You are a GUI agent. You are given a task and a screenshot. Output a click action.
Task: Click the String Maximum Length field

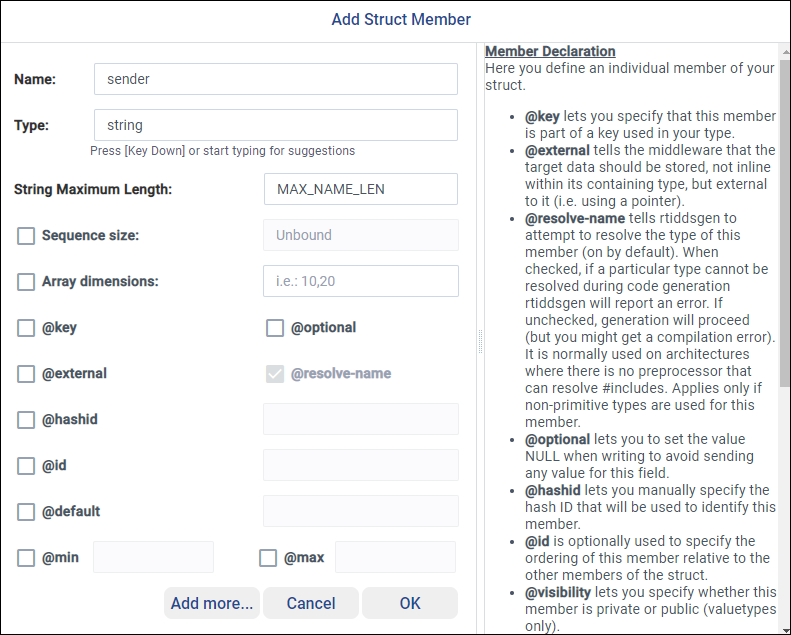click(360, 189)
